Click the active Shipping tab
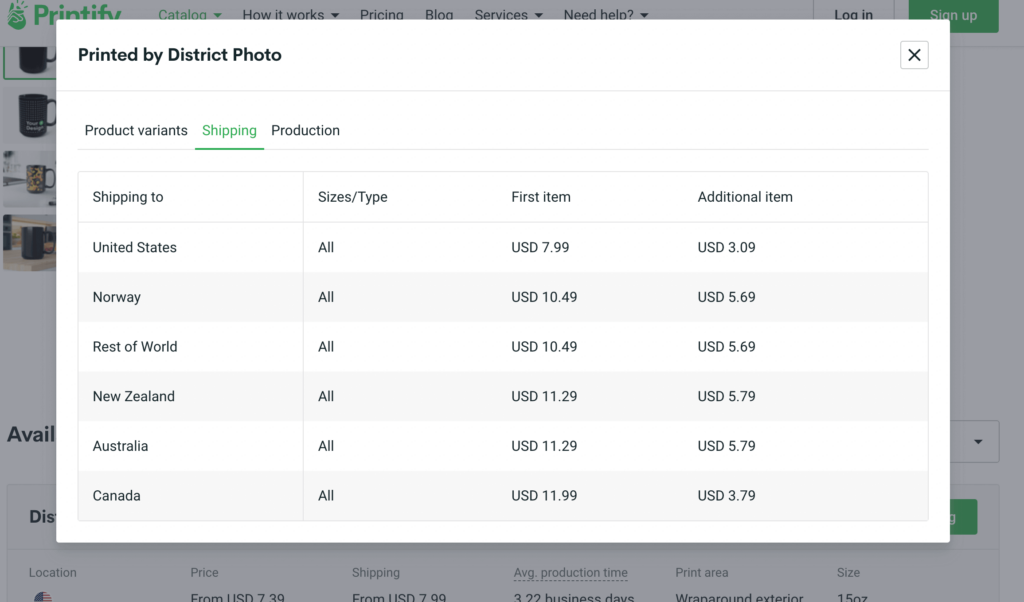 click(229, 130)
